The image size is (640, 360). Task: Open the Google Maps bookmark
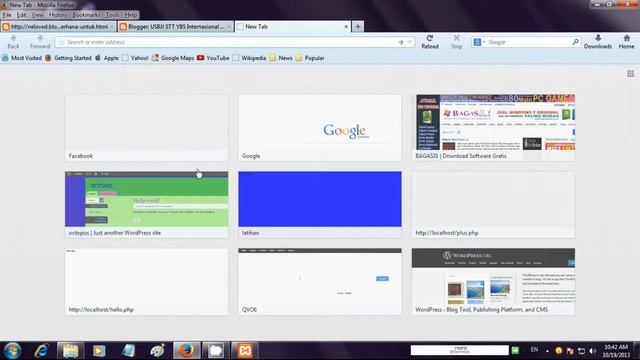click(173, 58)
